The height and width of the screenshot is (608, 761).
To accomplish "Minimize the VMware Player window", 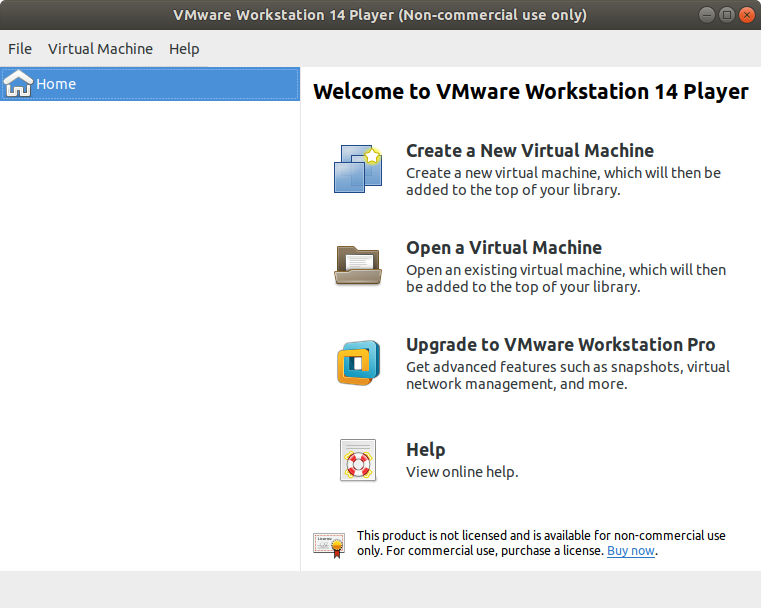I will 707,15.
